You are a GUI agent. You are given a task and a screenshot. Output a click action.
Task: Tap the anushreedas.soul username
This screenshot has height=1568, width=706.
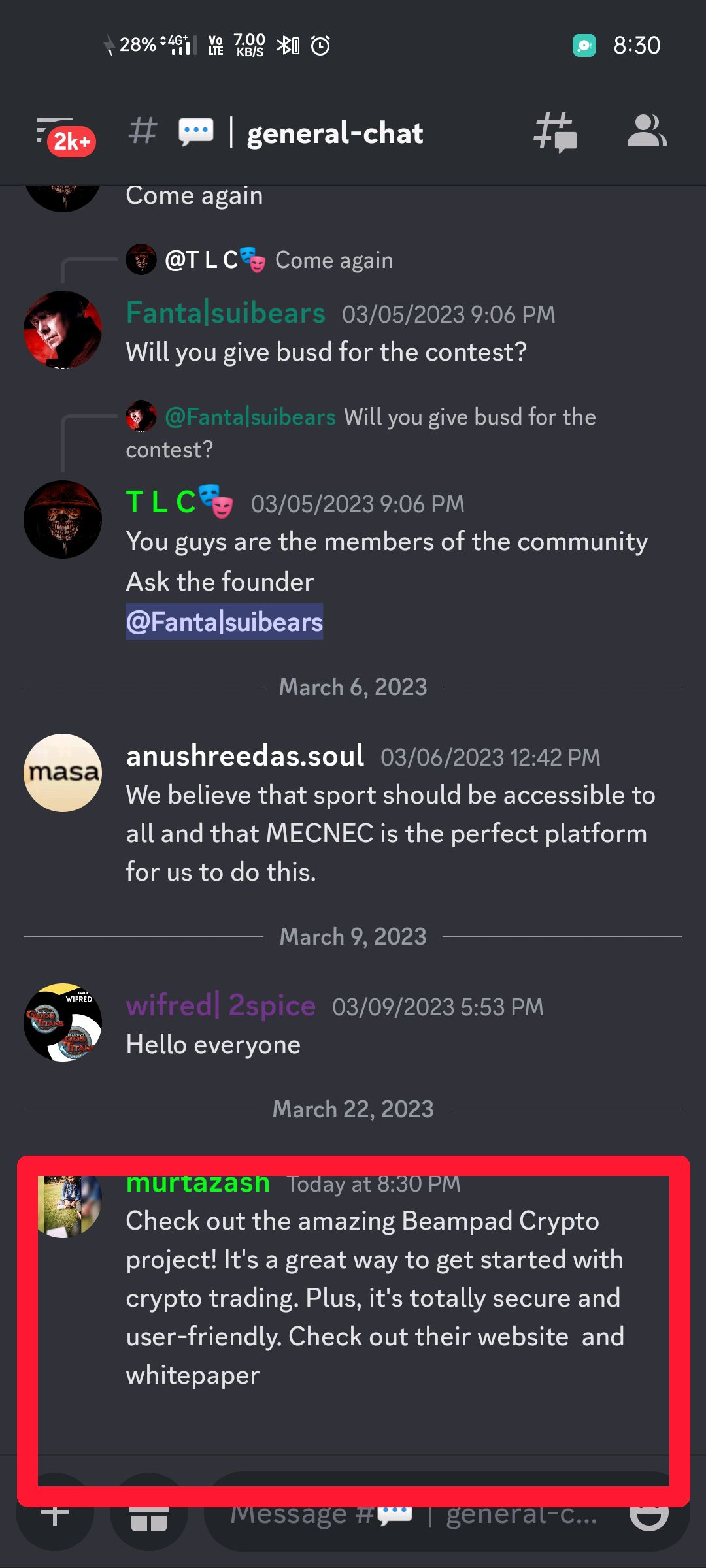[245, 756]
